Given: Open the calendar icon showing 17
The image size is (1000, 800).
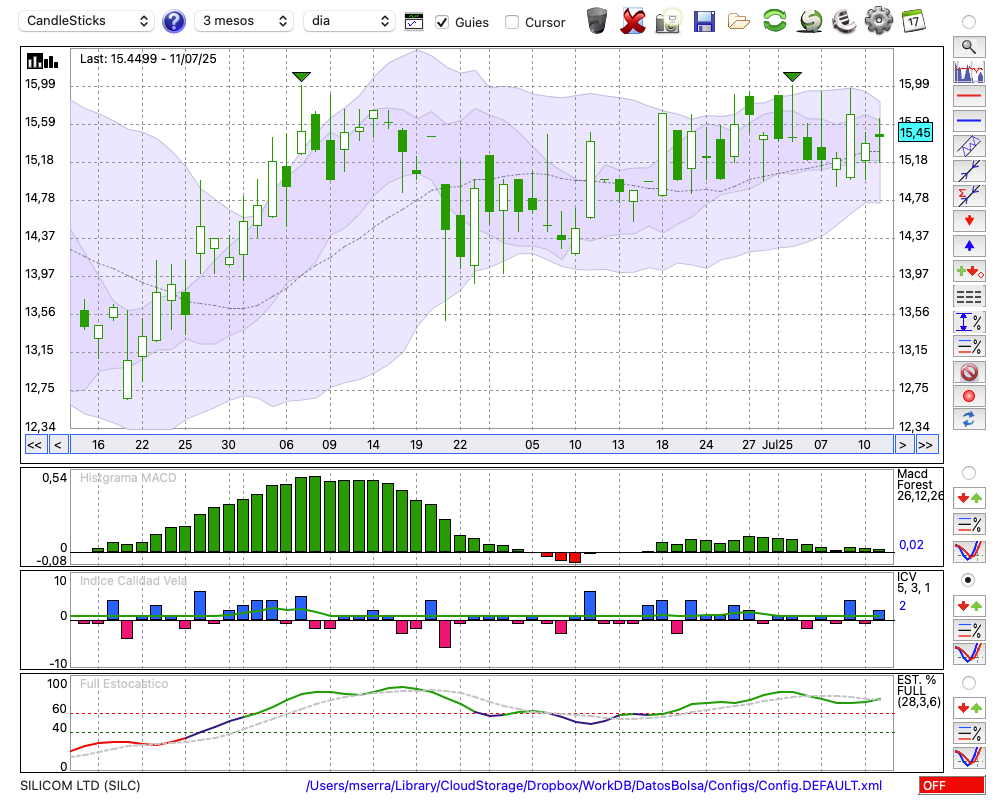Looking at the screenshot, I should [913, 21].
